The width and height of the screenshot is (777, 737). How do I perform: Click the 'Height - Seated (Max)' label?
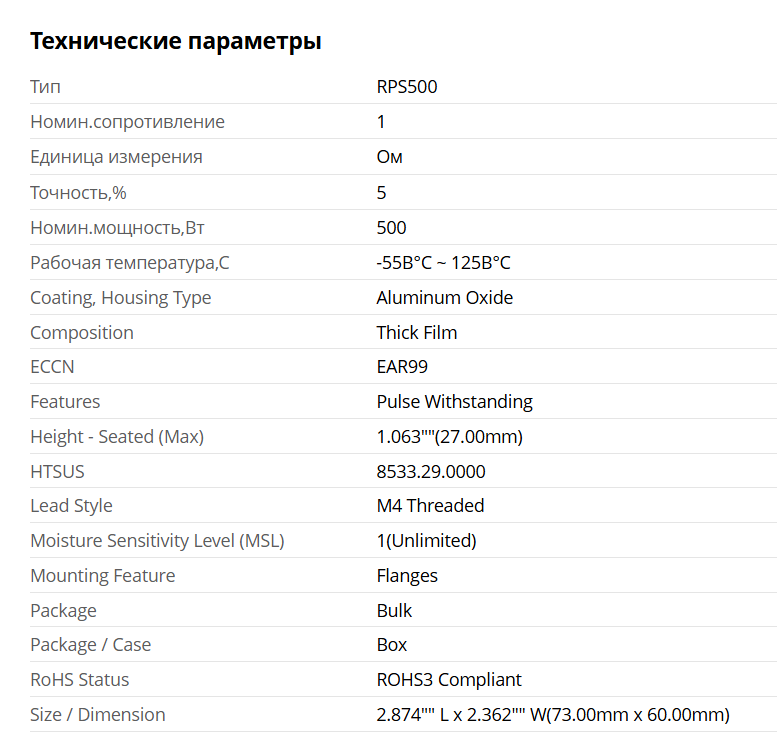click(x=117, y=437)
